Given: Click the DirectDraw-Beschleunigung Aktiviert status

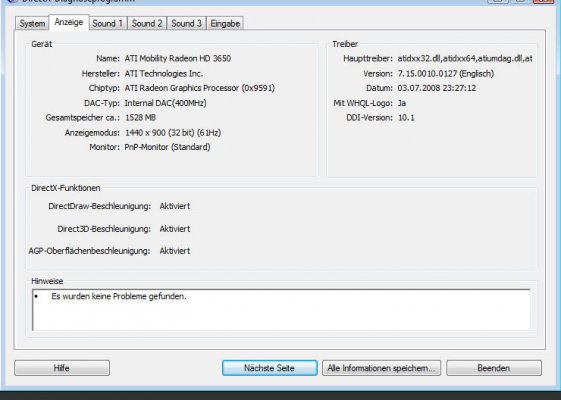Looking at the screenshot, I should pyautogui.click(x=175, y=206).
